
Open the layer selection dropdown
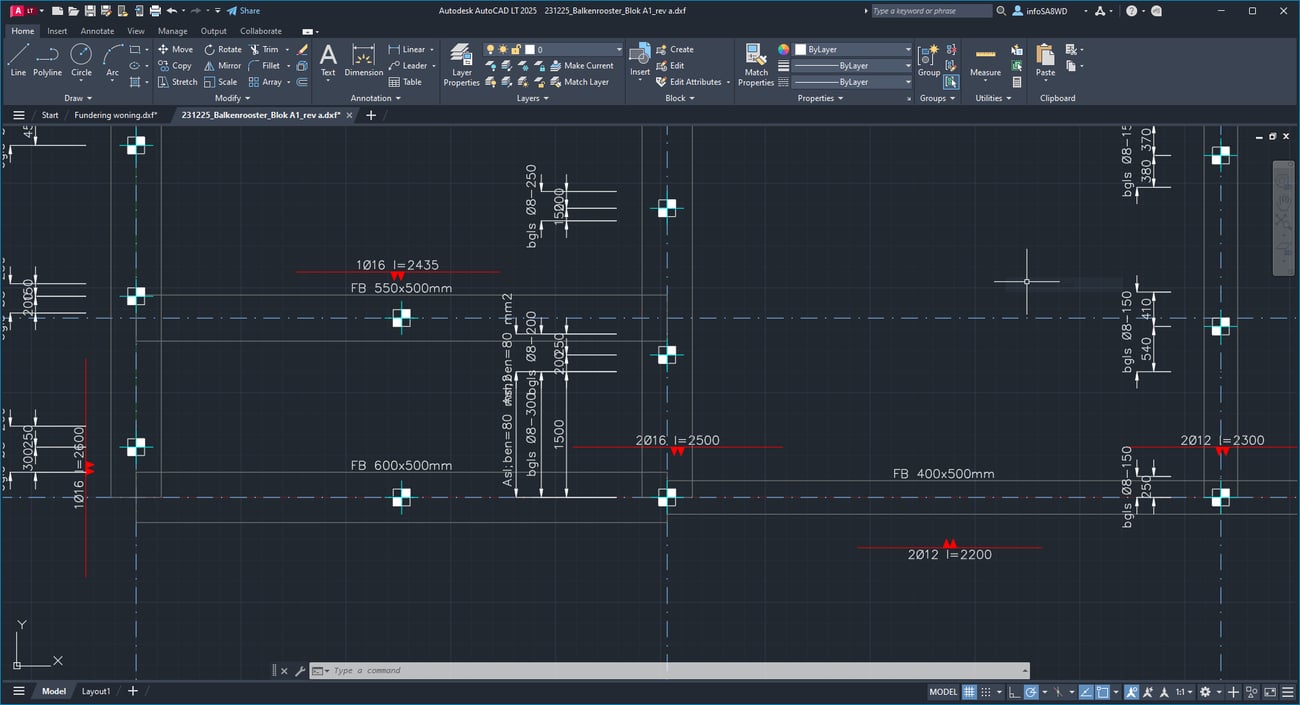pyautogui.click(x=553, y=49)
